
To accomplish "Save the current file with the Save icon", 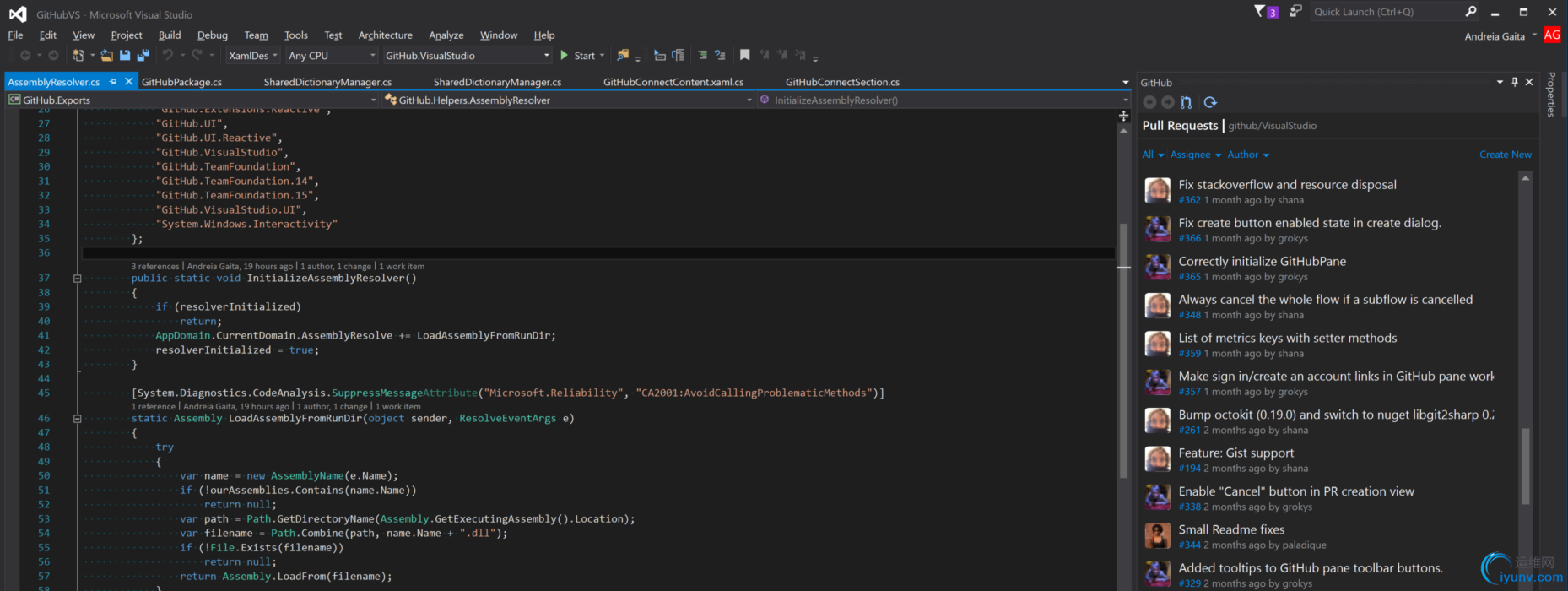I will [x=125, y=56].
